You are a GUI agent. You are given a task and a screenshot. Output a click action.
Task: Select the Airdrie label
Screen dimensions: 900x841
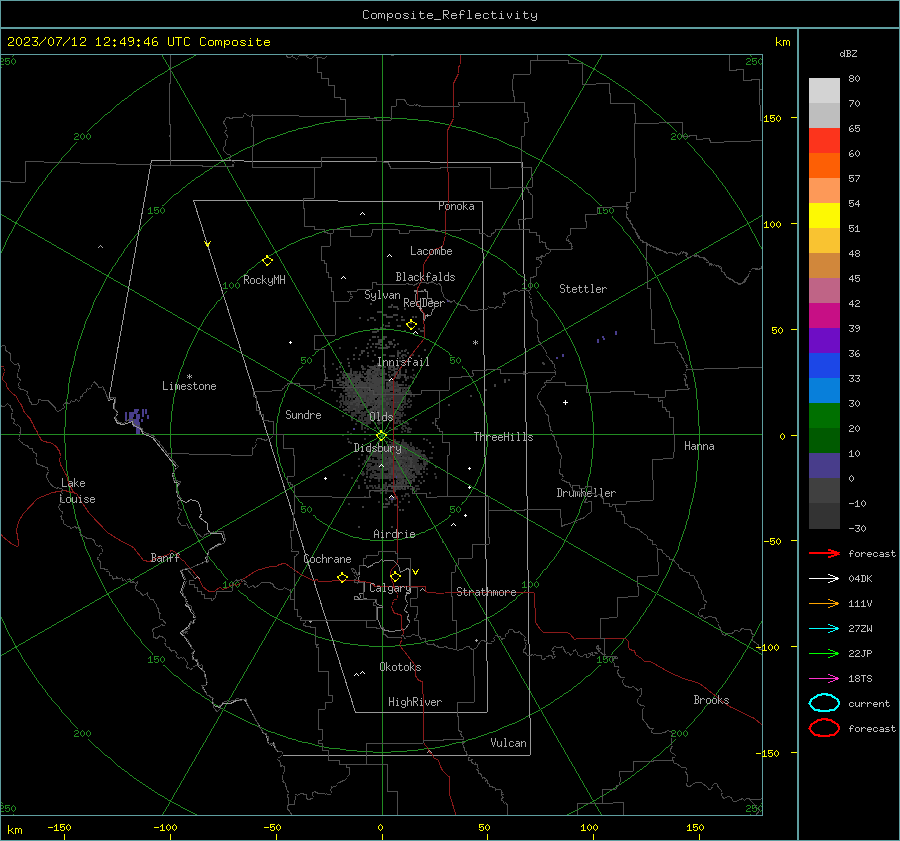coord(394,534)
